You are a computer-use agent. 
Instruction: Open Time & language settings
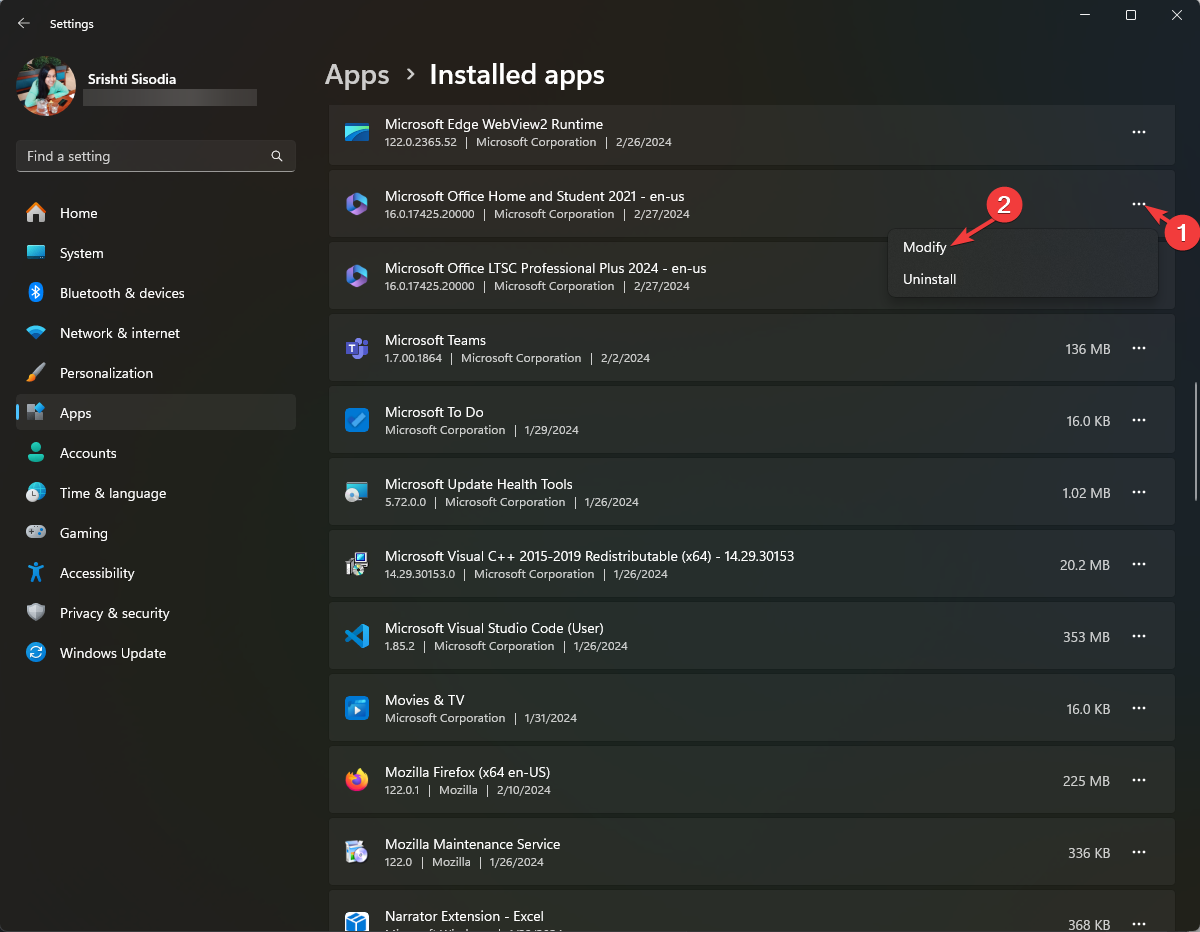pos(156,493)
